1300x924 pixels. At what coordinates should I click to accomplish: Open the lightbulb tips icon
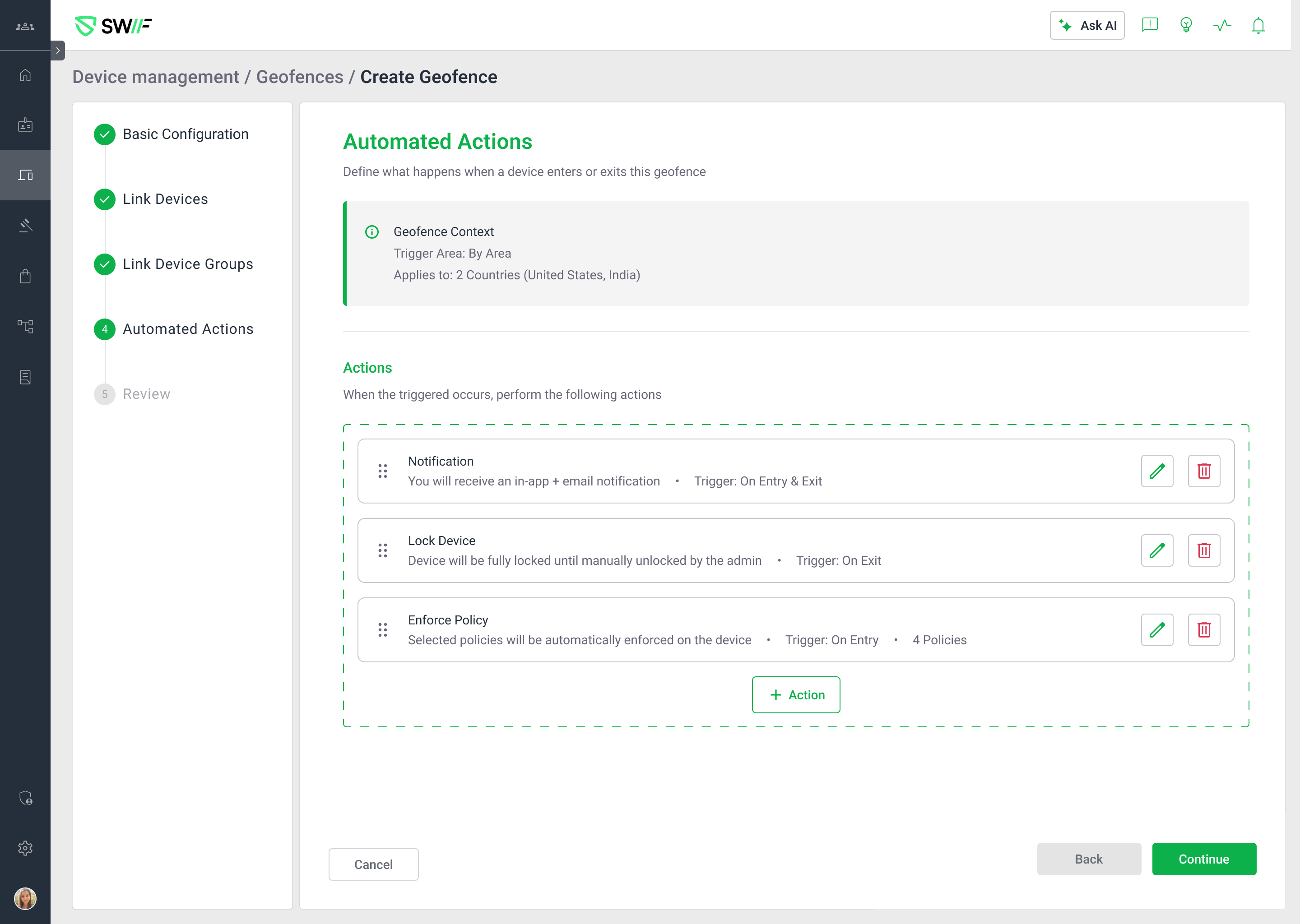pyautogui.click(x=1186, y=26)
